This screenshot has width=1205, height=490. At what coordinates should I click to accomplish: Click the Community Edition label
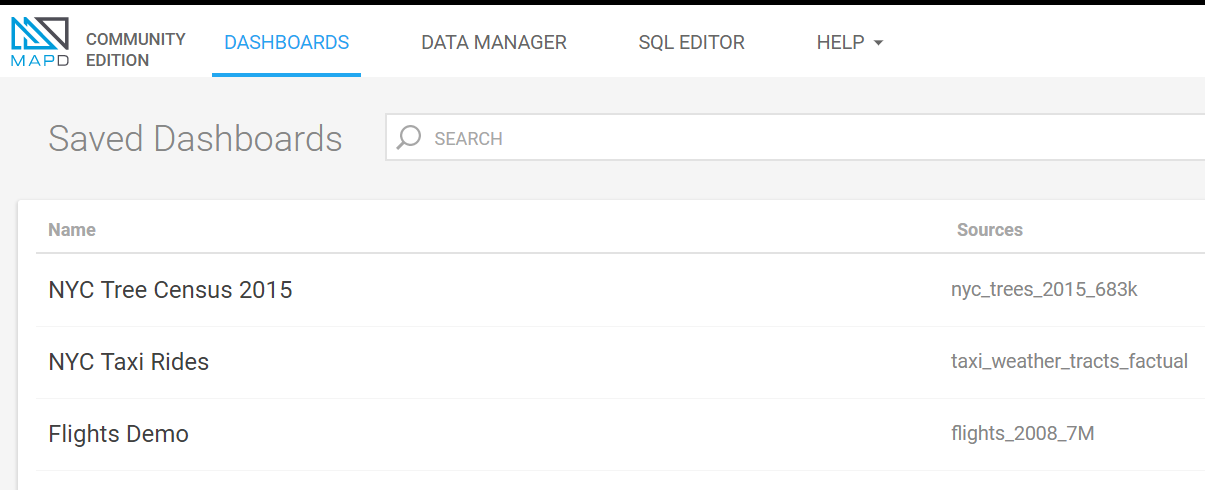coord(135,49)
